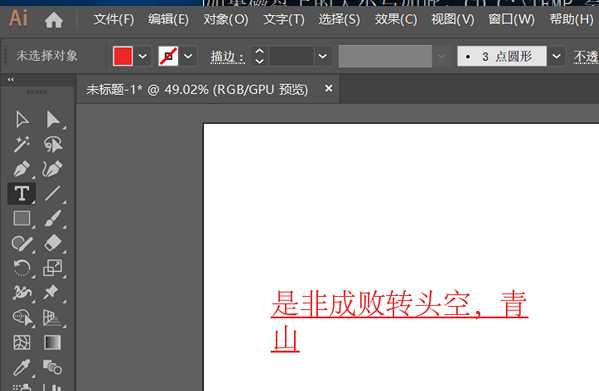
Task: Collapse the tools panel with double chevron
Action: coord(11,79)
